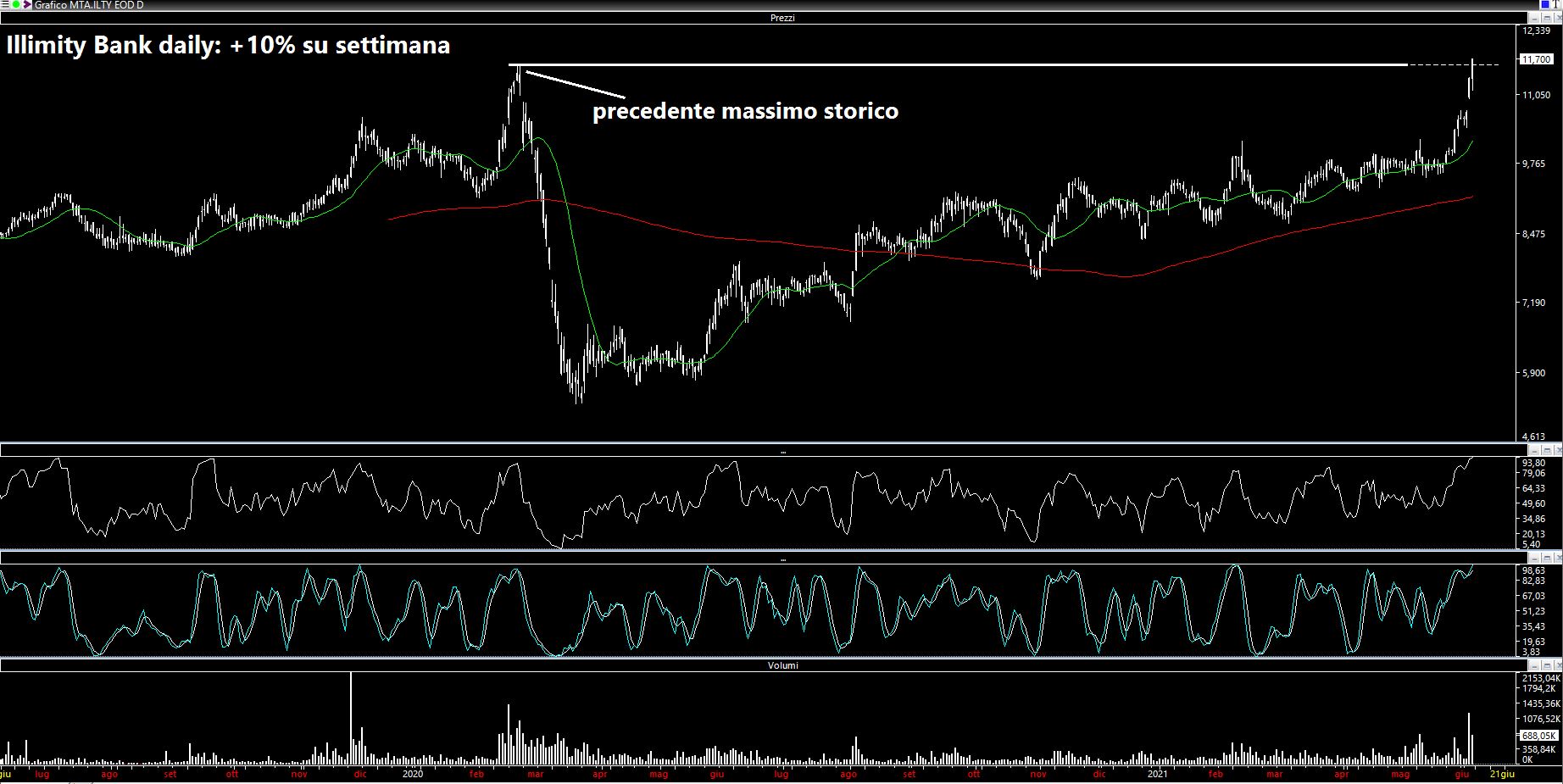Click the tallest white volume spike bar
1563x784 pixels.
click(x=351, y=719)
